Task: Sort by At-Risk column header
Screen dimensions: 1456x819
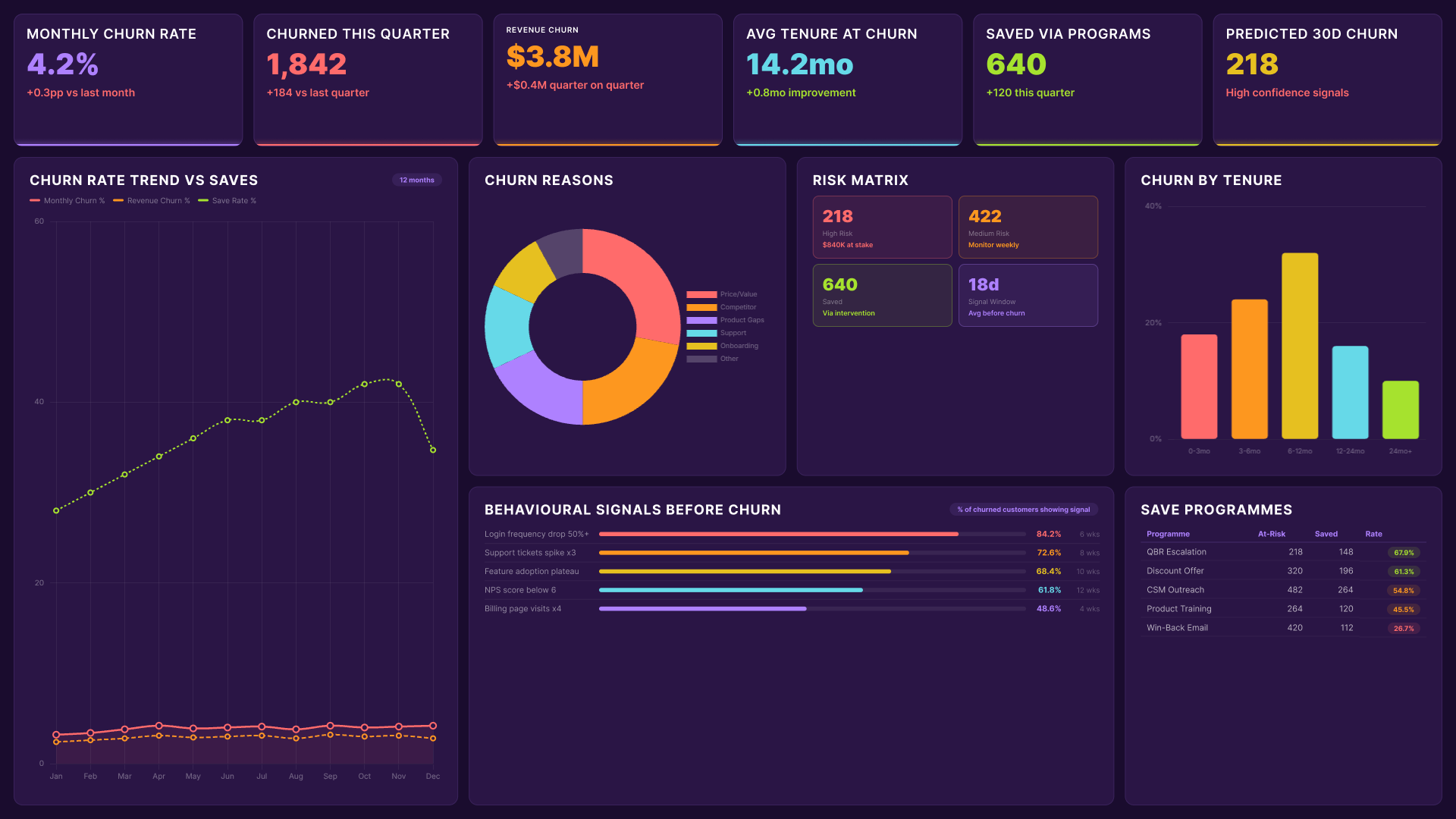Action: tap(1271, 534)
